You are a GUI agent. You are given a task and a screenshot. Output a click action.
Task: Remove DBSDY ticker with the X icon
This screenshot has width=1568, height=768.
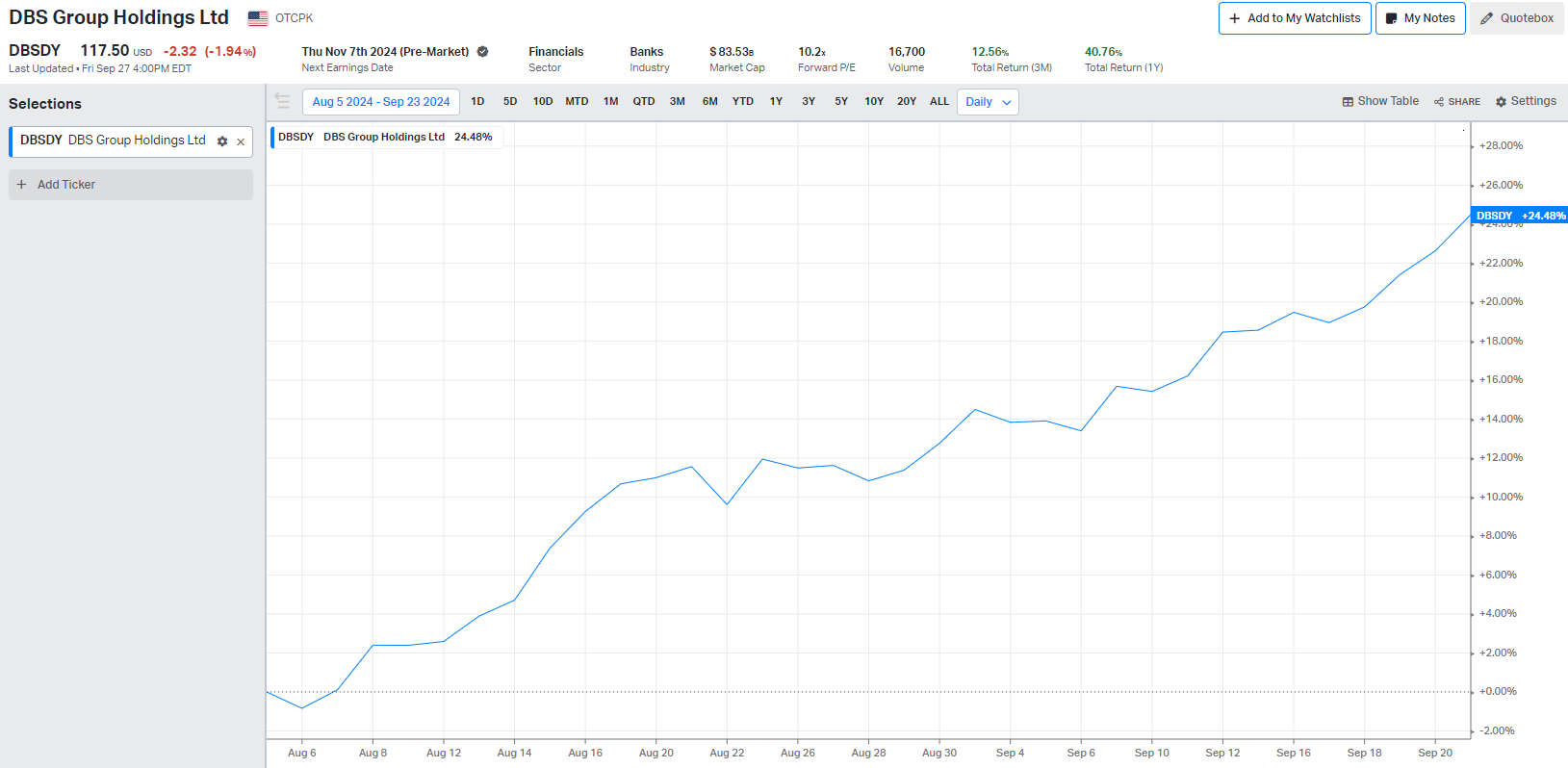[241, 141]
